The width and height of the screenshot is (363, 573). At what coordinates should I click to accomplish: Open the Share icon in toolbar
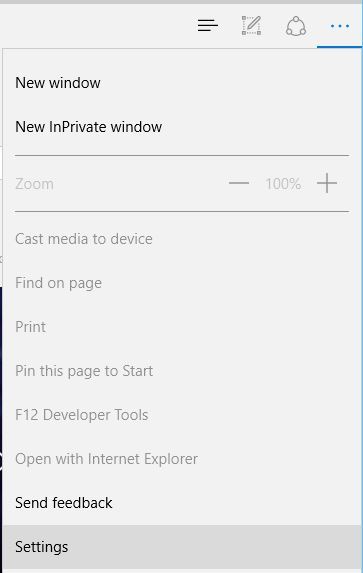coord(295,26)
